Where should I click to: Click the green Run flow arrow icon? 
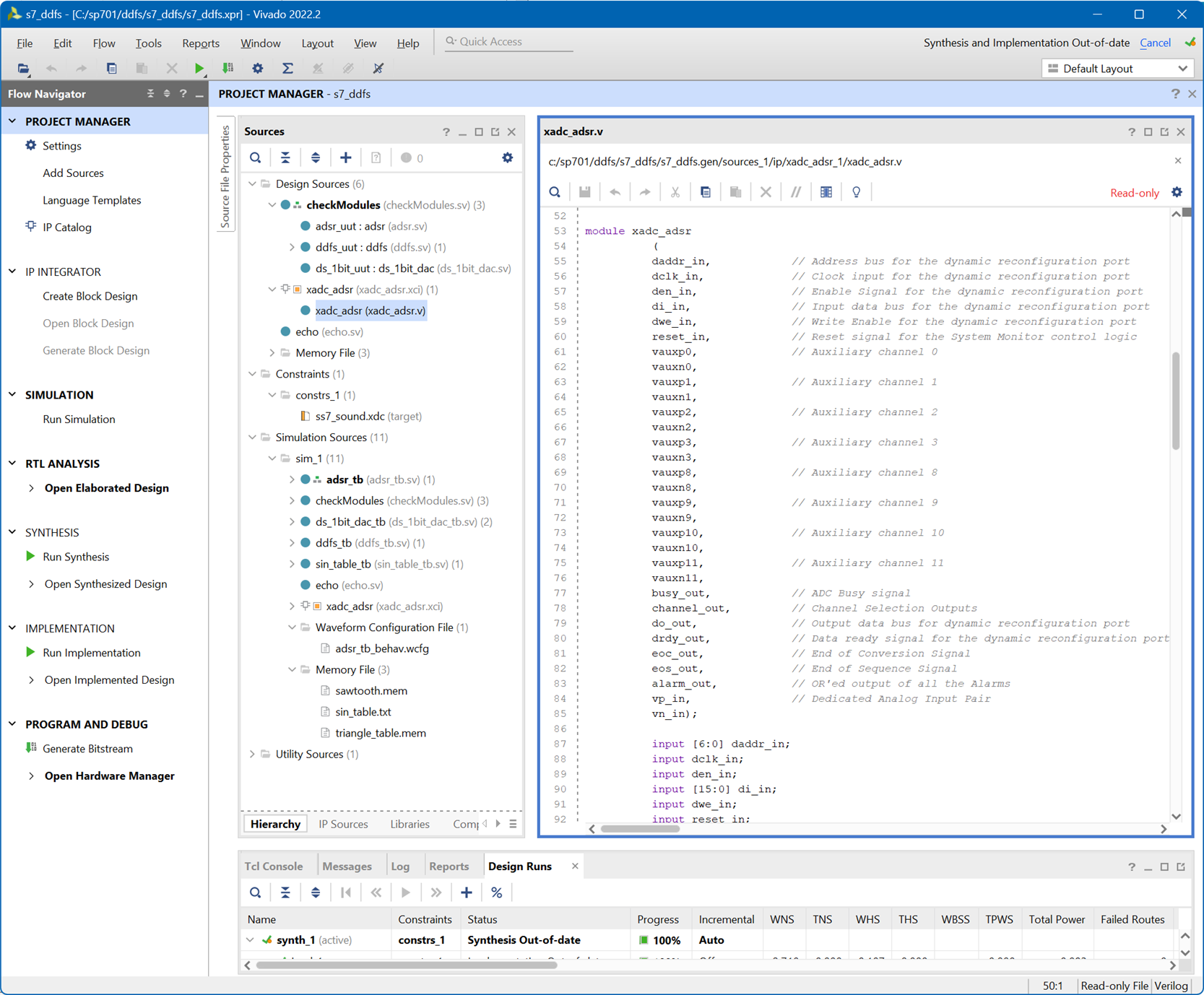pyautogui.click(x=199, y=69)
